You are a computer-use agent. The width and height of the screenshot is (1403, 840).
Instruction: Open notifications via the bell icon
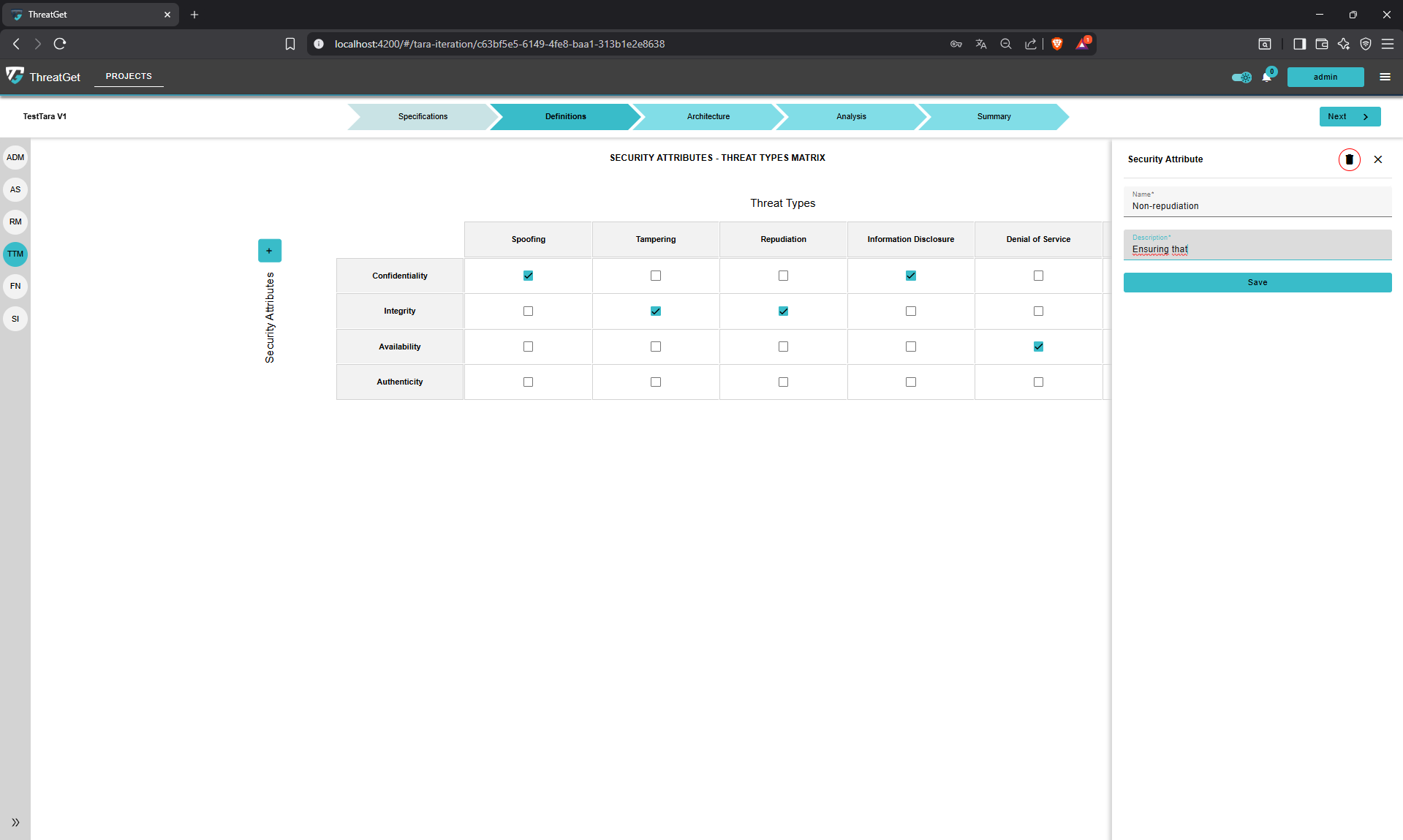(1267, 76)
